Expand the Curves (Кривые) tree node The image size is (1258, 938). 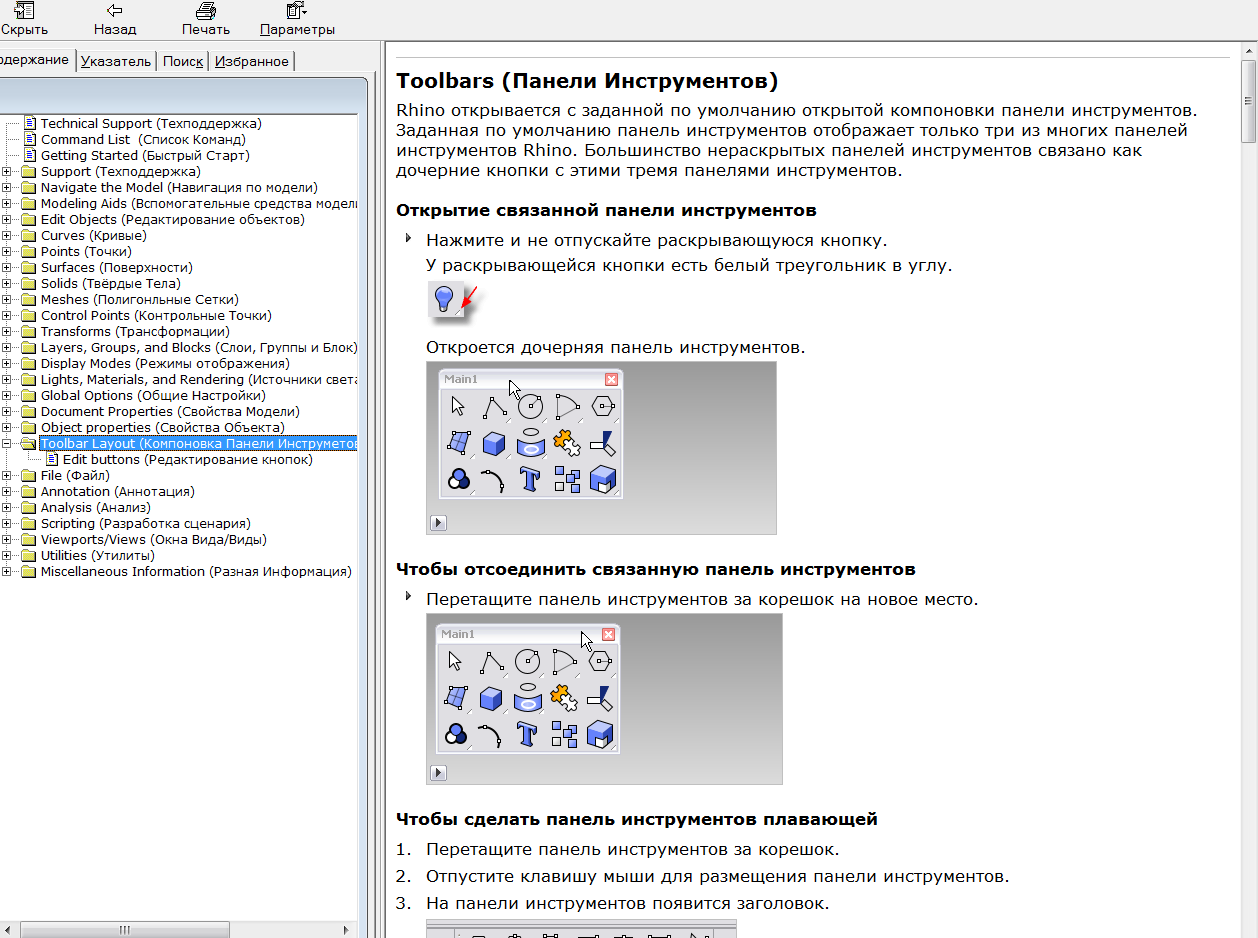click(7, 235)
